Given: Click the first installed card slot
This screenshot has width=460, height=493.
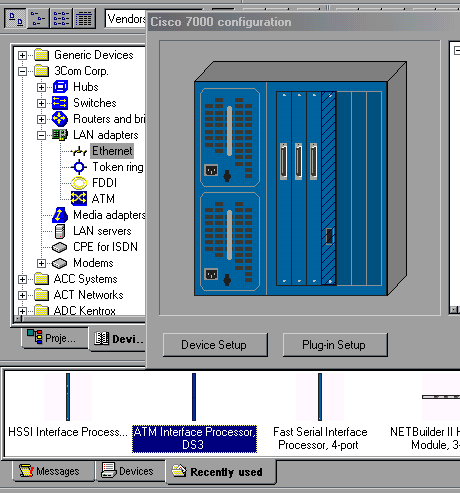Looking at the screenshot, I should tap(284, 188).
